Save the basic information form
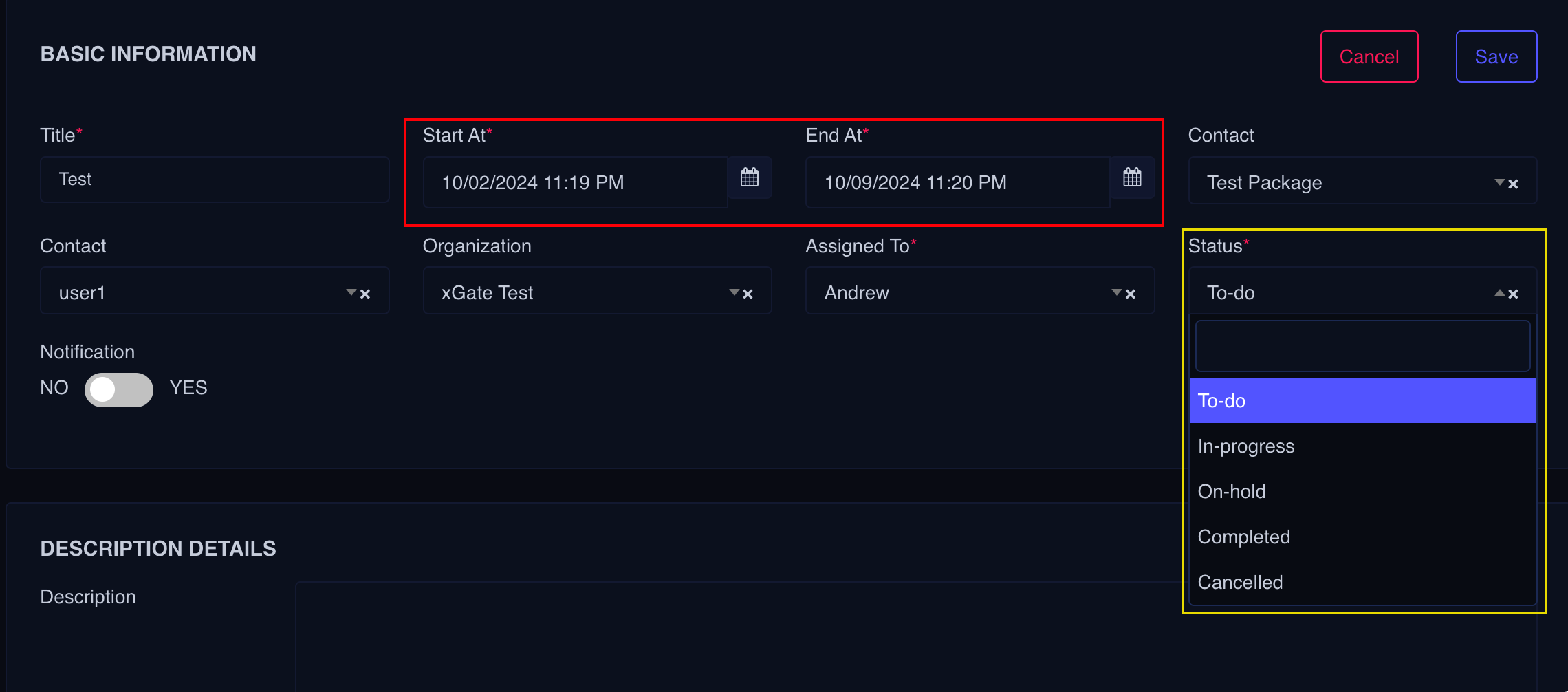This screenshot has width=1568, height=692. [x=1496, y=56]
